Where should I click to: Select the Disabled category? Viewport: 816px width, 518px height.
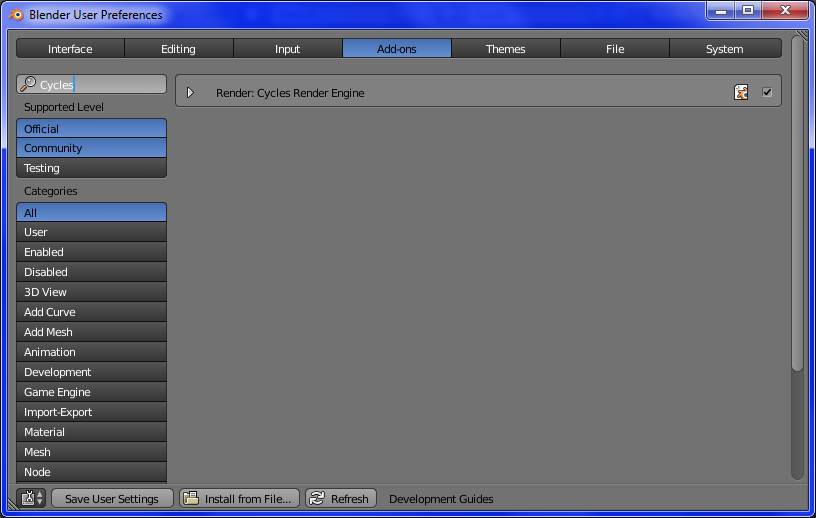[x=92, y=272]
